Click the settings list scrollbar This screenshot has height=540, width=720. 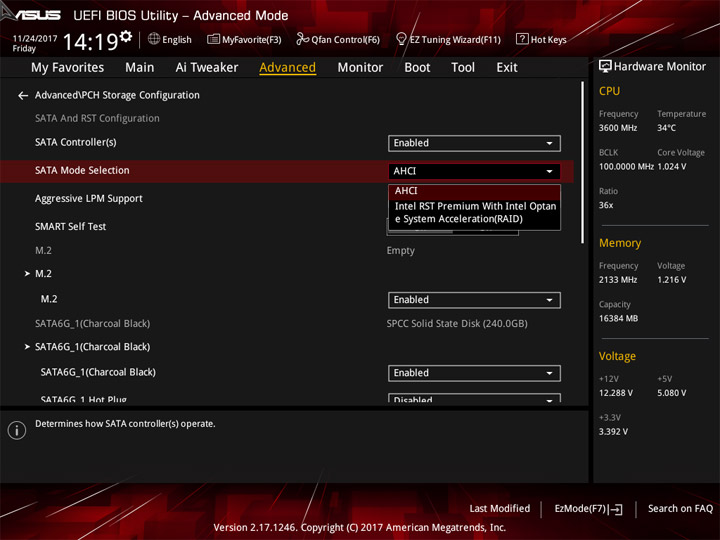click(x=582, y=163)
